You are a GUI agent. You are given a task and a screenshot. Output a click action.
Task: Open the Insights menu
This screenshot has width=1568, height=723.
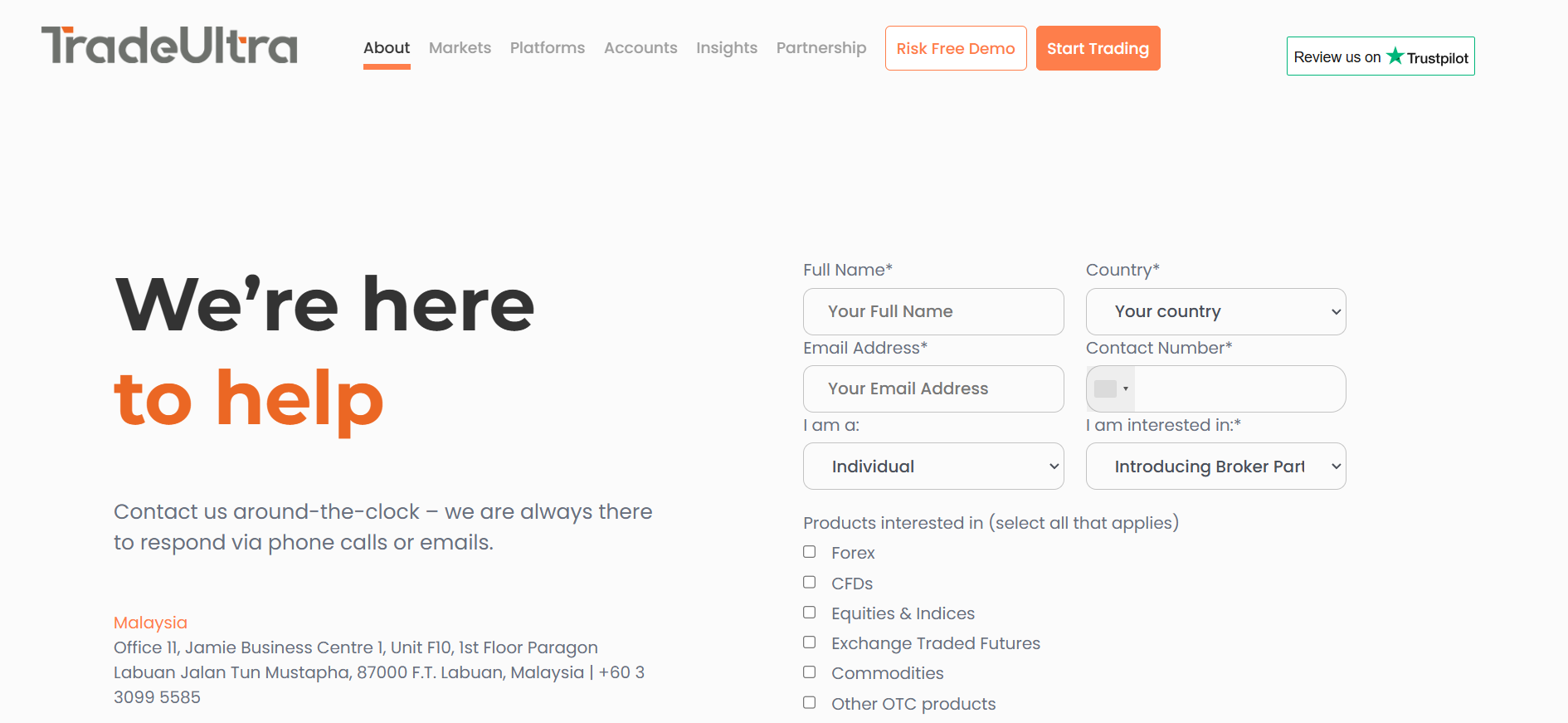tap(727, 48)
